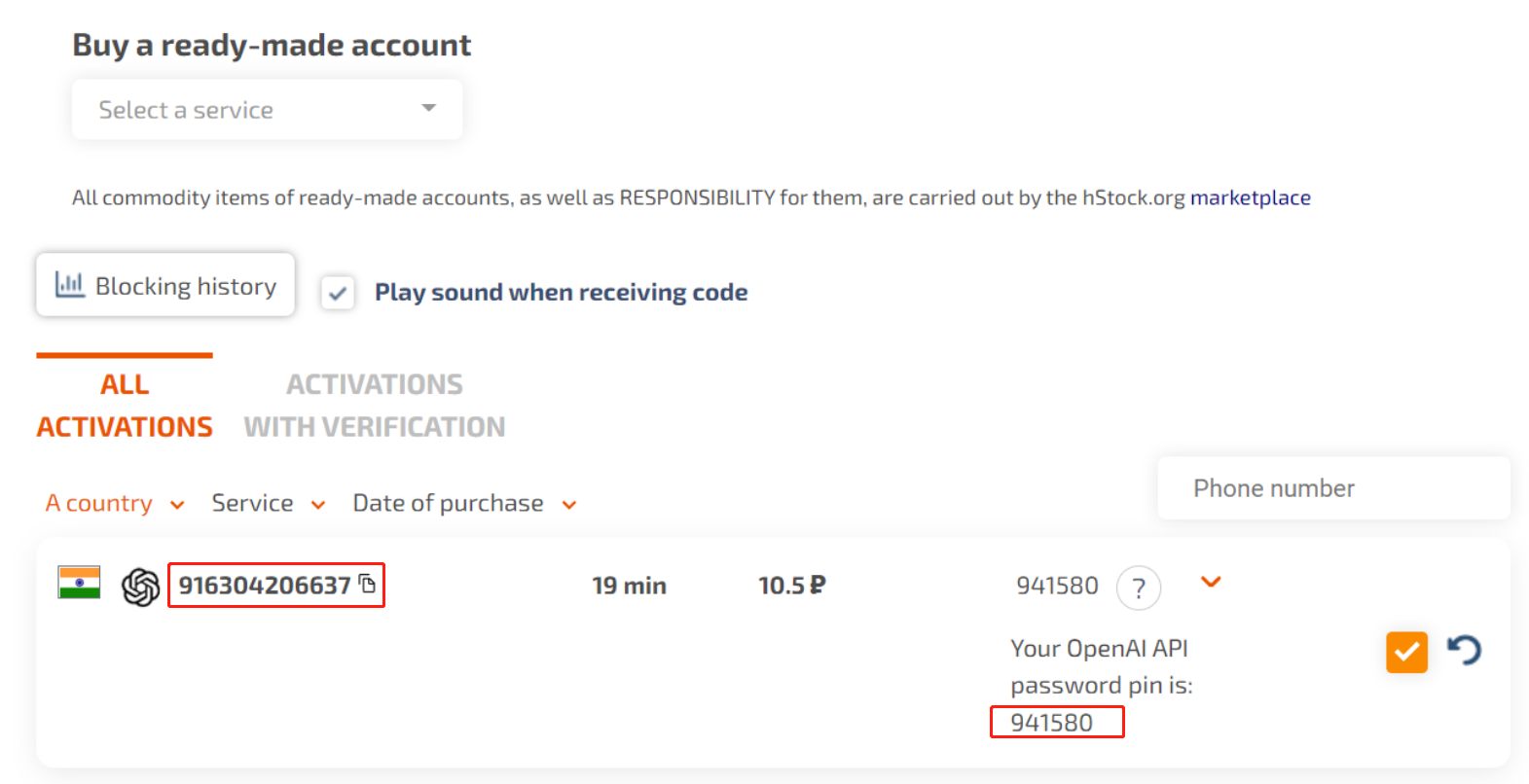Click the orange confirm checkmark icon
The height and width of the screenshot is (784, 1529).
point(1406,652)
